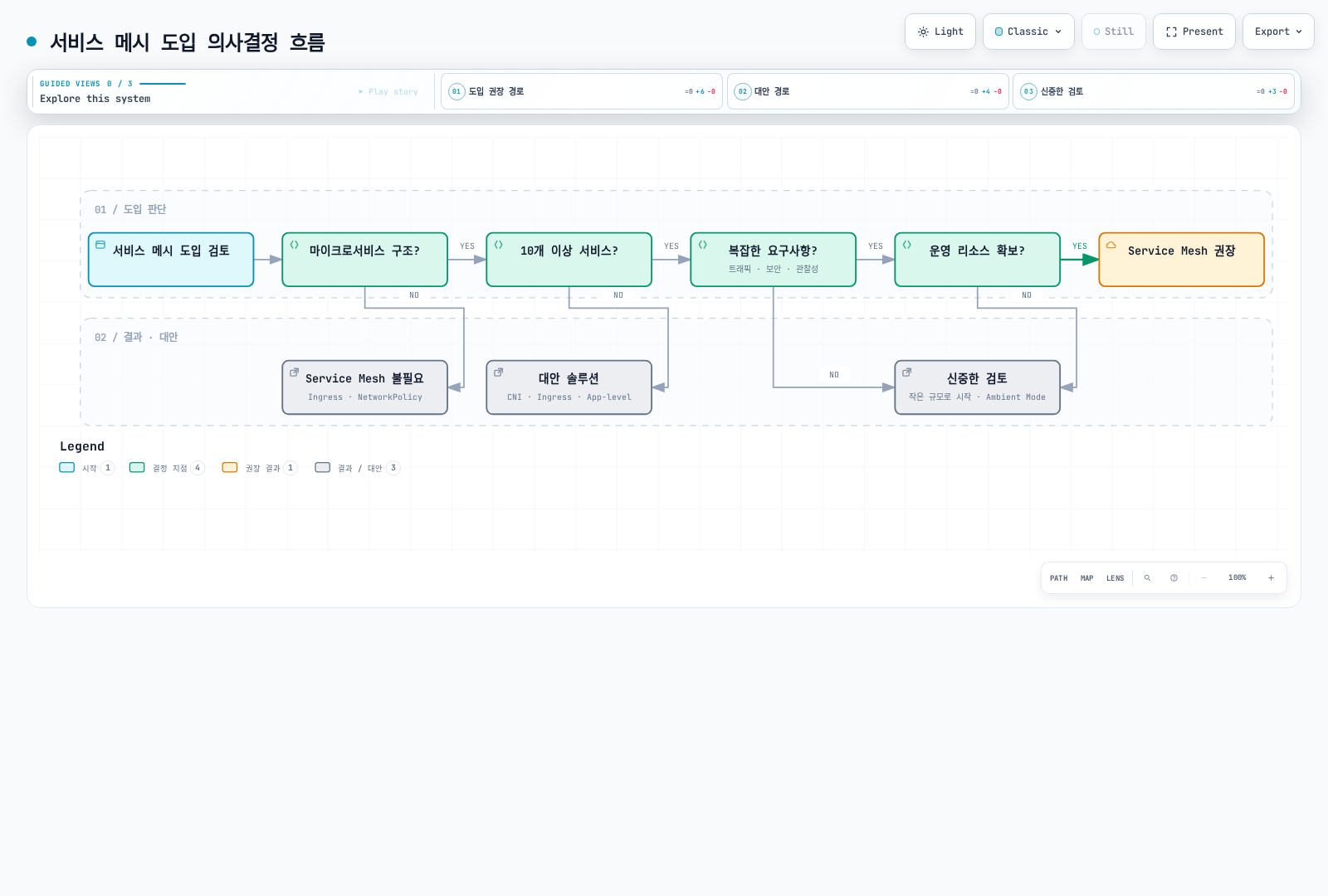This screenshot has width=1328, height=896.
Task: Select the 복잡한 요구사항? decision node
Action: pyautogui.click(x=774, y=260)
